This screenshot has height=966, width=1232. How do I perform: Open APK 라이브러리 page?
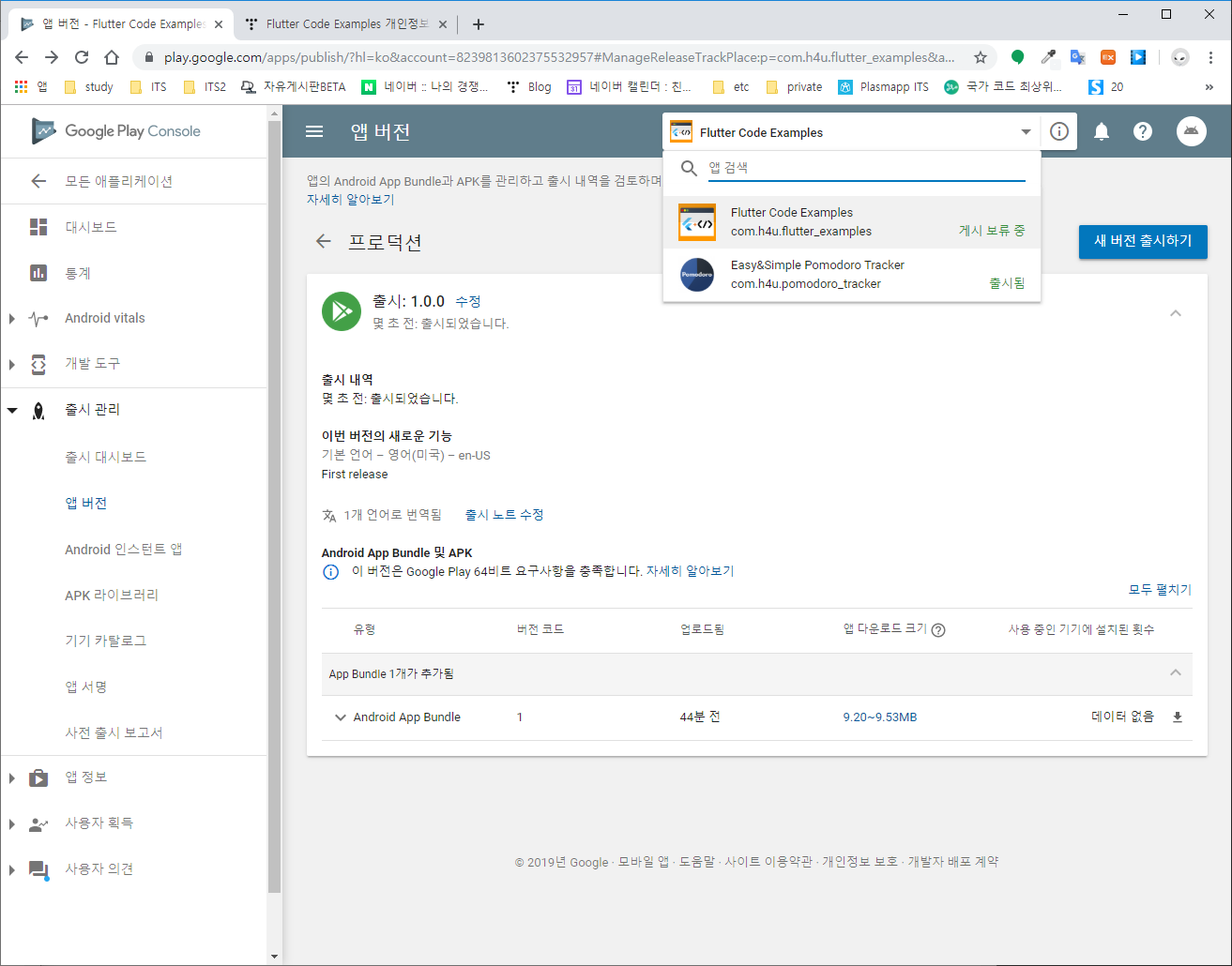[x=112, y=595]
